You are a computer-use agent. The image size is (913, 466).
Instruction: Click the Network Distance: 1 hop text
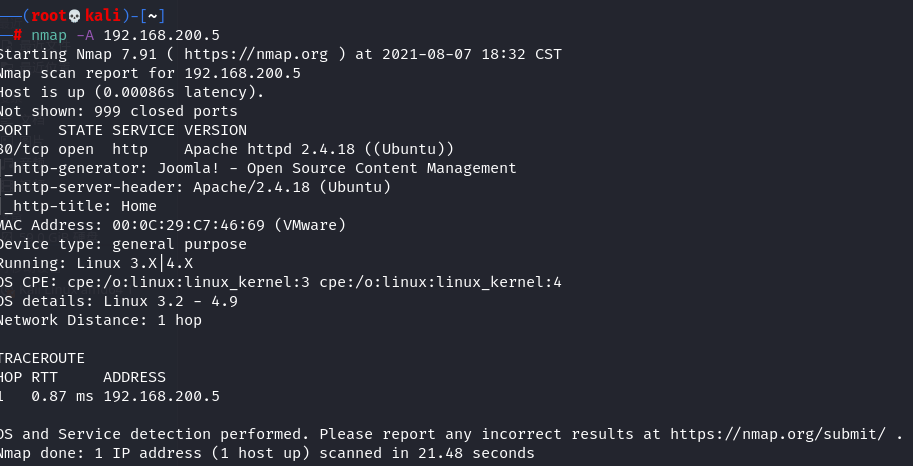click(101, 320)
